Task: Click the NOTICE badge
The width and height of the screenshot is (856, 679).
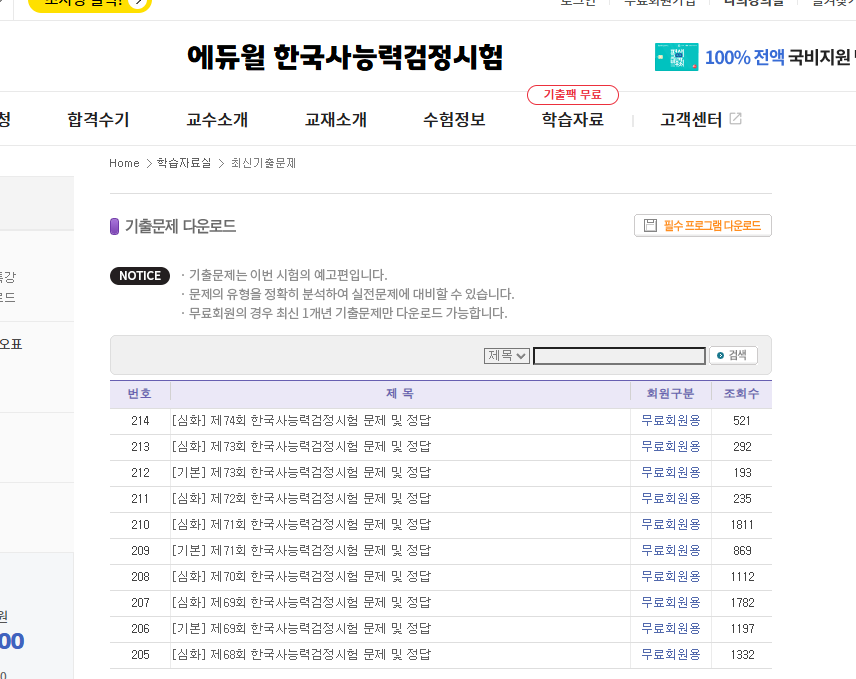Action: [x=140, y=276]
